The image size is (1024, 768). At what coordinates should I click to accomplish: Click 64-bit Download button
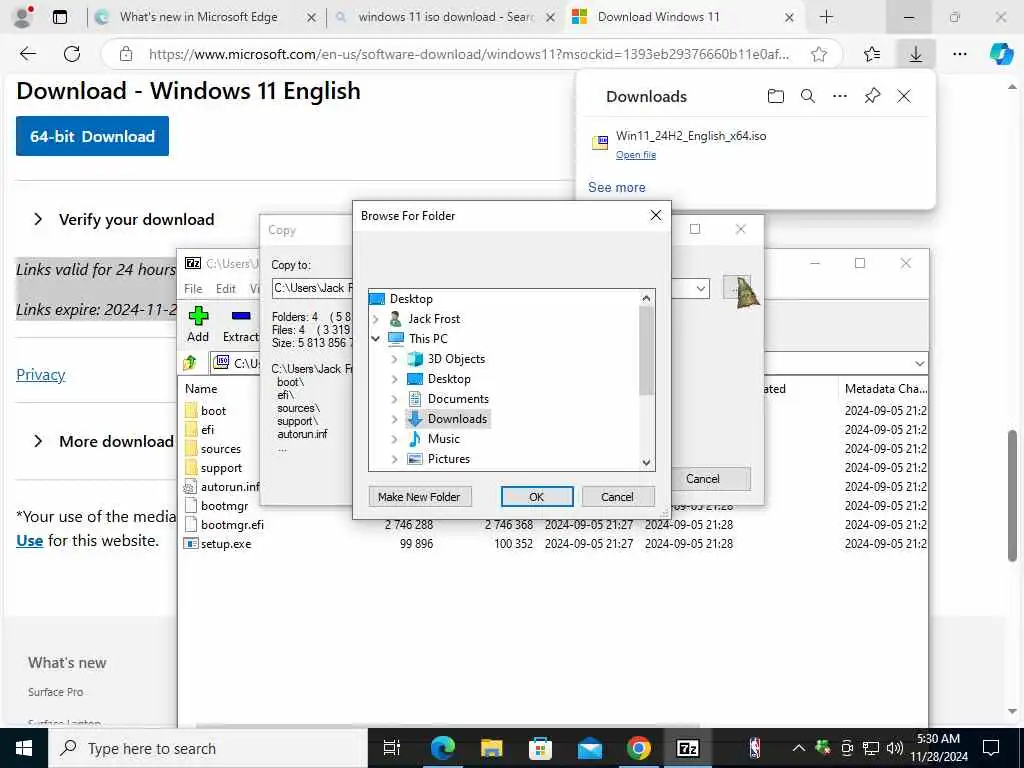click(92, 136)
